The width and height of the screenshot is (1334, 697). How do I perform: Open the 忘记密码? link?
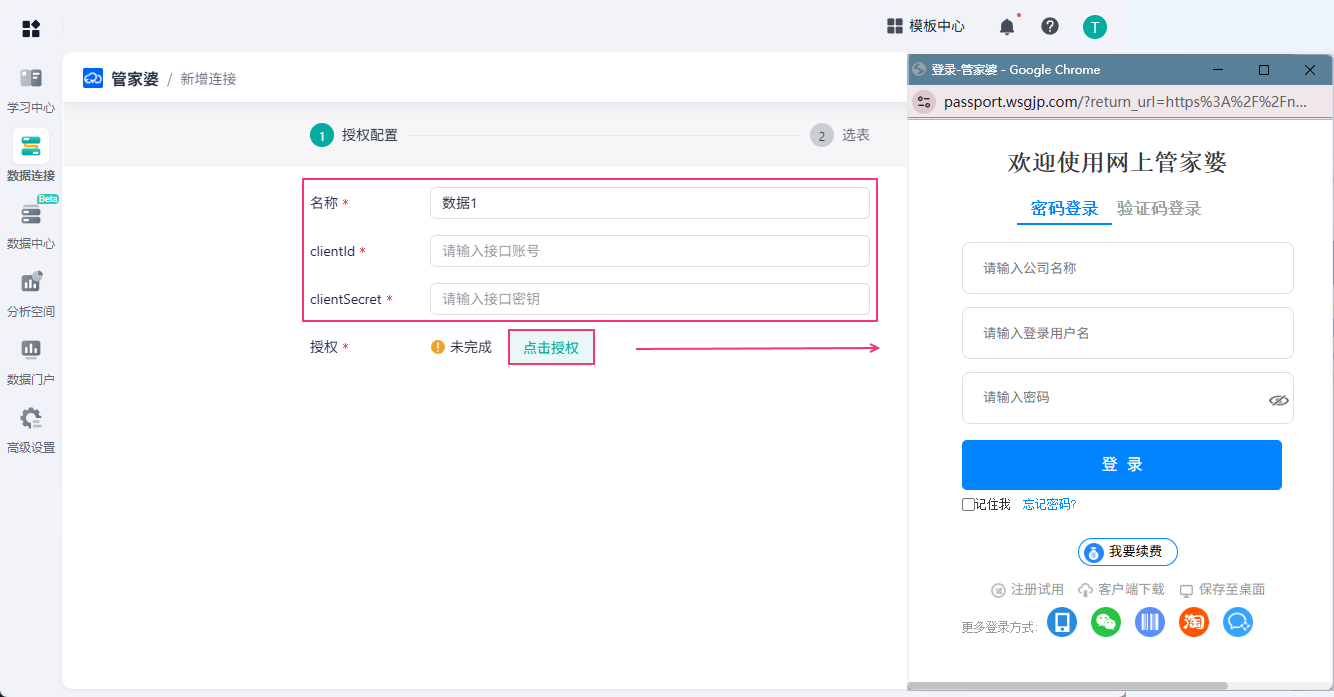point(1049,505)
